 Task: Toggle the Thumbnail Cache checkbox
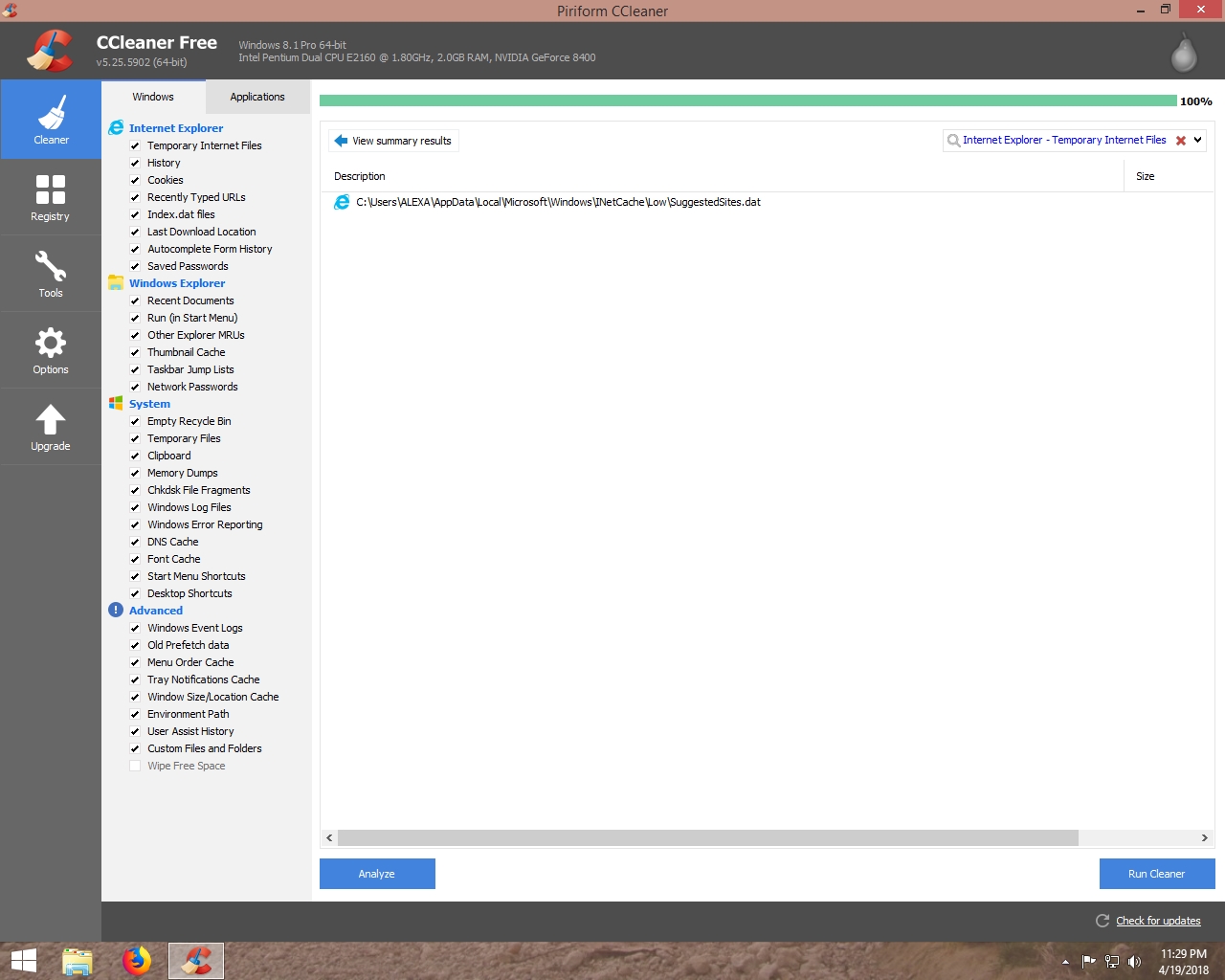click(x=135, y=352)
